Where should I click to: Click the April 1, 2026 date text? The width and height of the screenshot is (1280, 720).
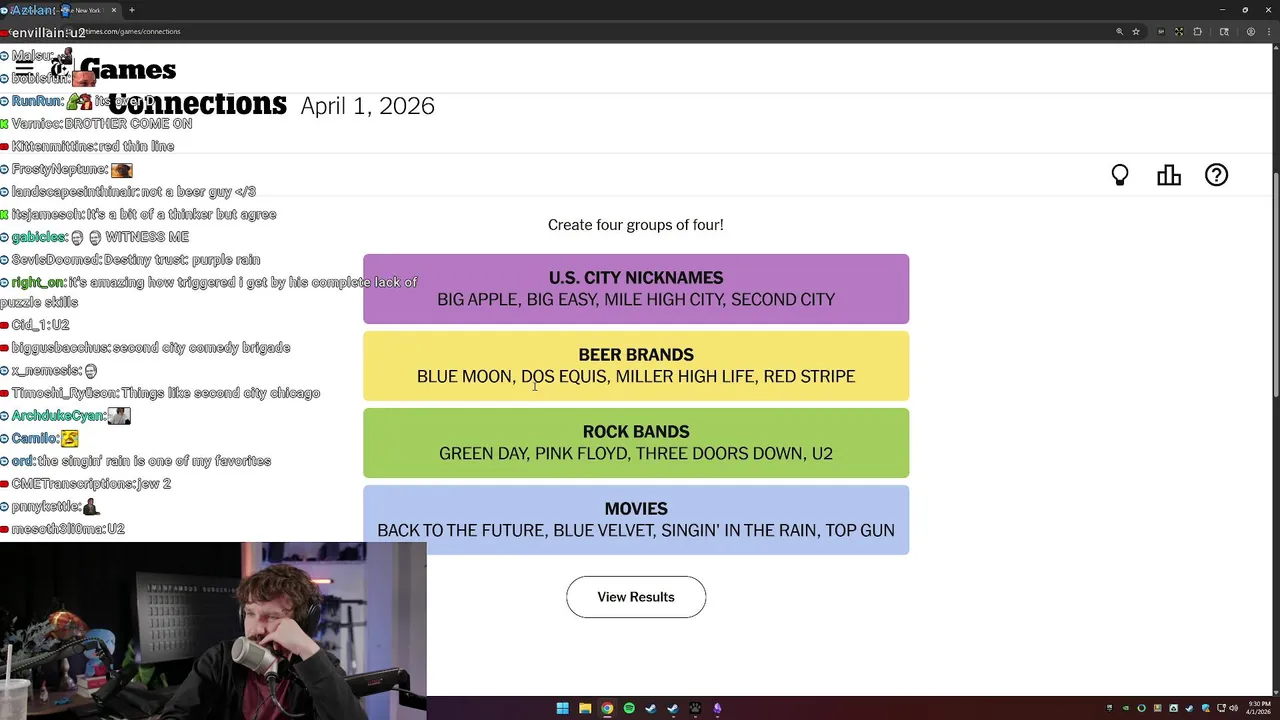pos(367,106)
